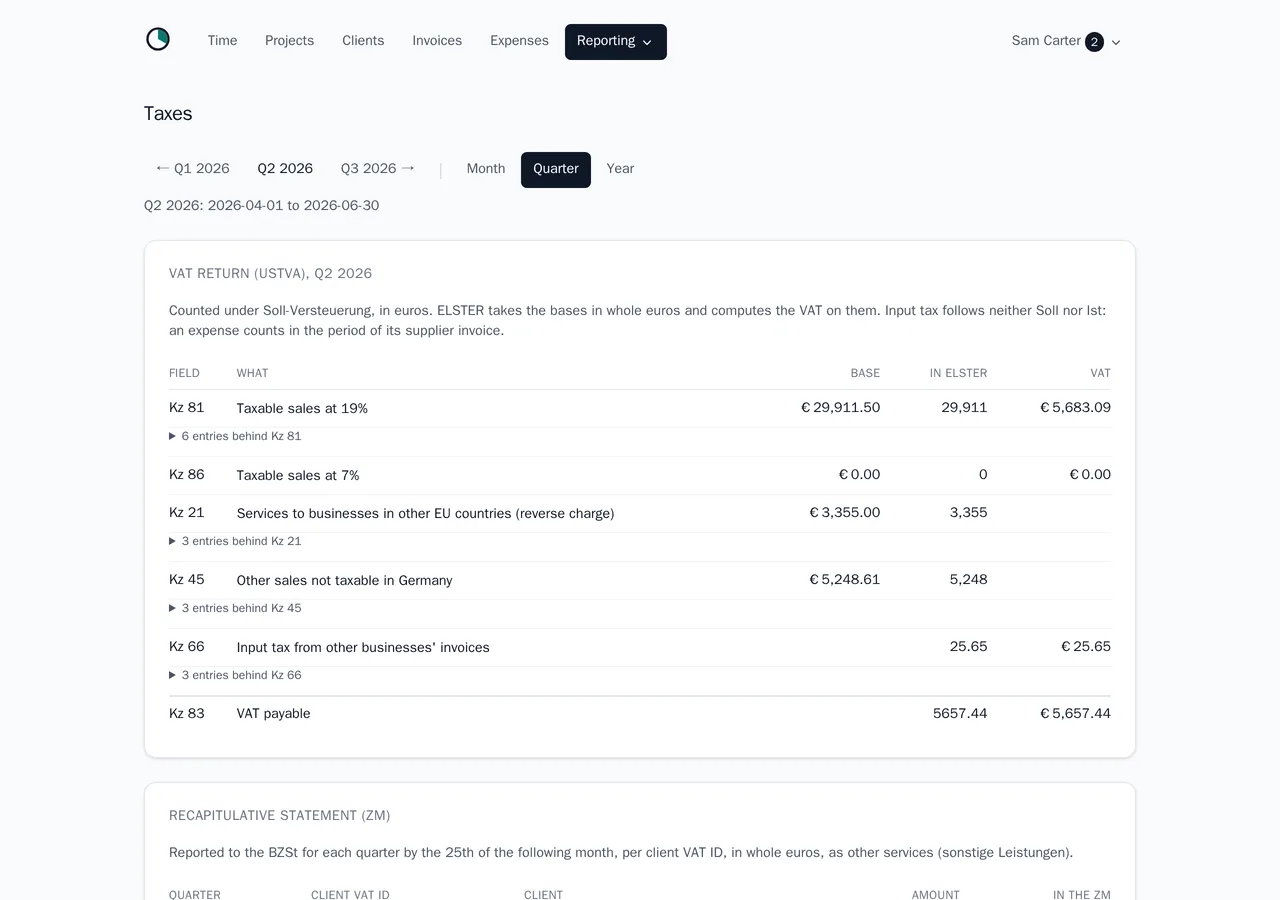
Task: Click the 'RECAPITULATIVE STATEMENT (ZM)' heading
Action: coord(280,816)
